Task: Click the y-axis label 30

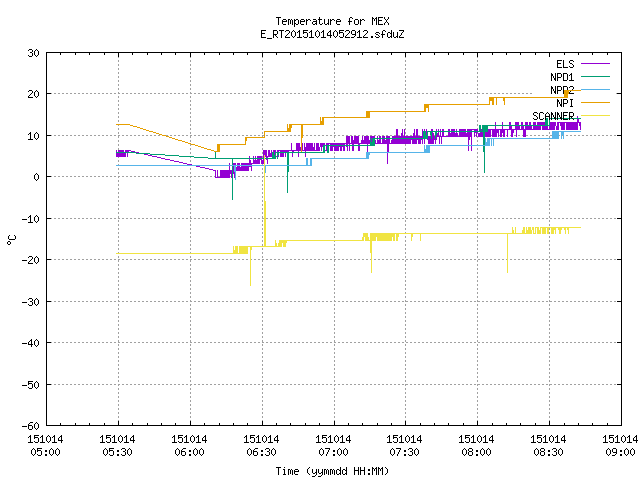Action: 33,53
